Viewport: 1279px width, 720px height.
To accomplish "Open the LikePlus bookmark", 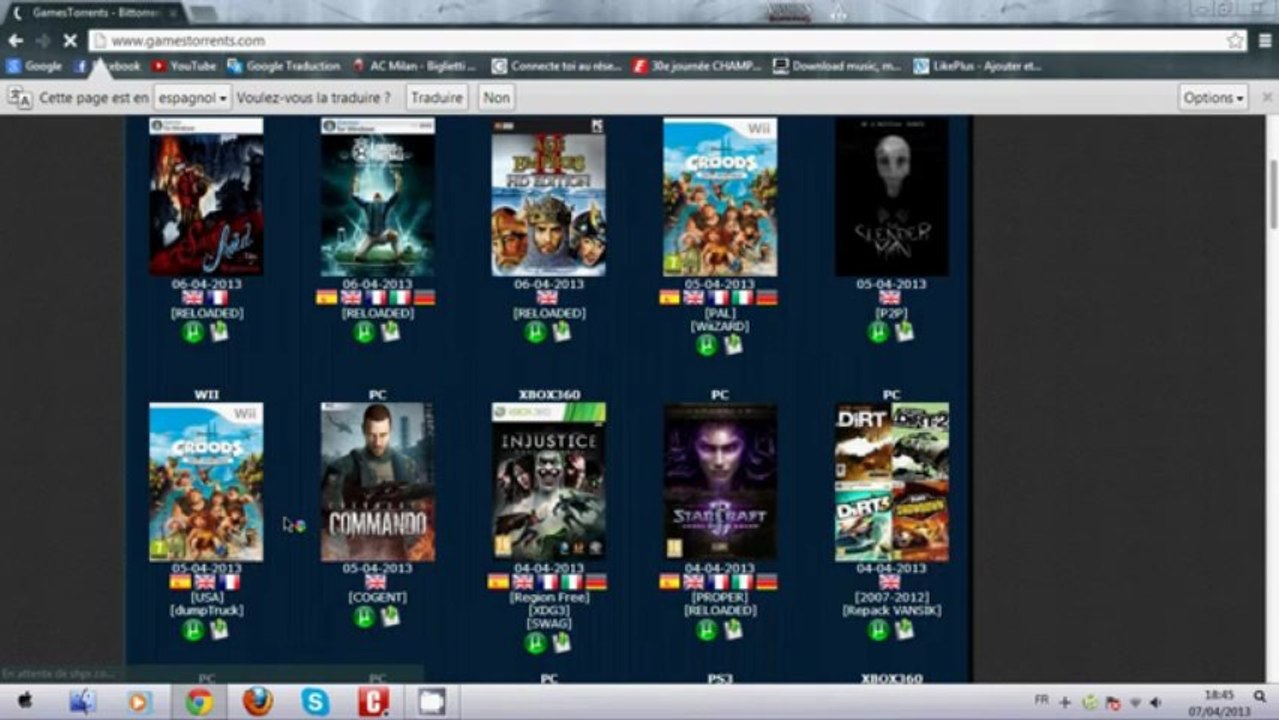I will (x=977, y=66).
